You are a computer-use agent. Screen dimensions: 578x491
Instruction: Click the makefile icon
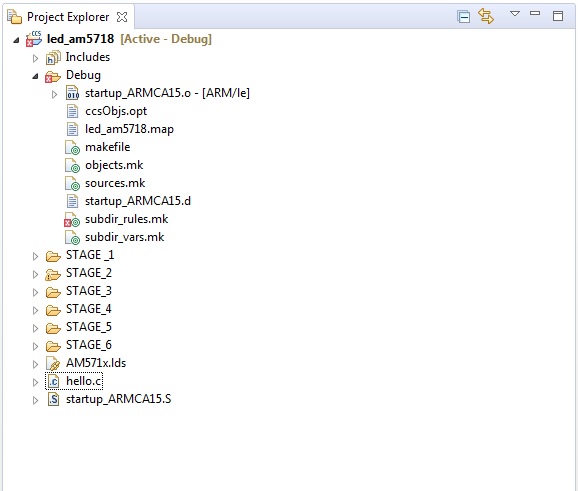tap(72, 147)
